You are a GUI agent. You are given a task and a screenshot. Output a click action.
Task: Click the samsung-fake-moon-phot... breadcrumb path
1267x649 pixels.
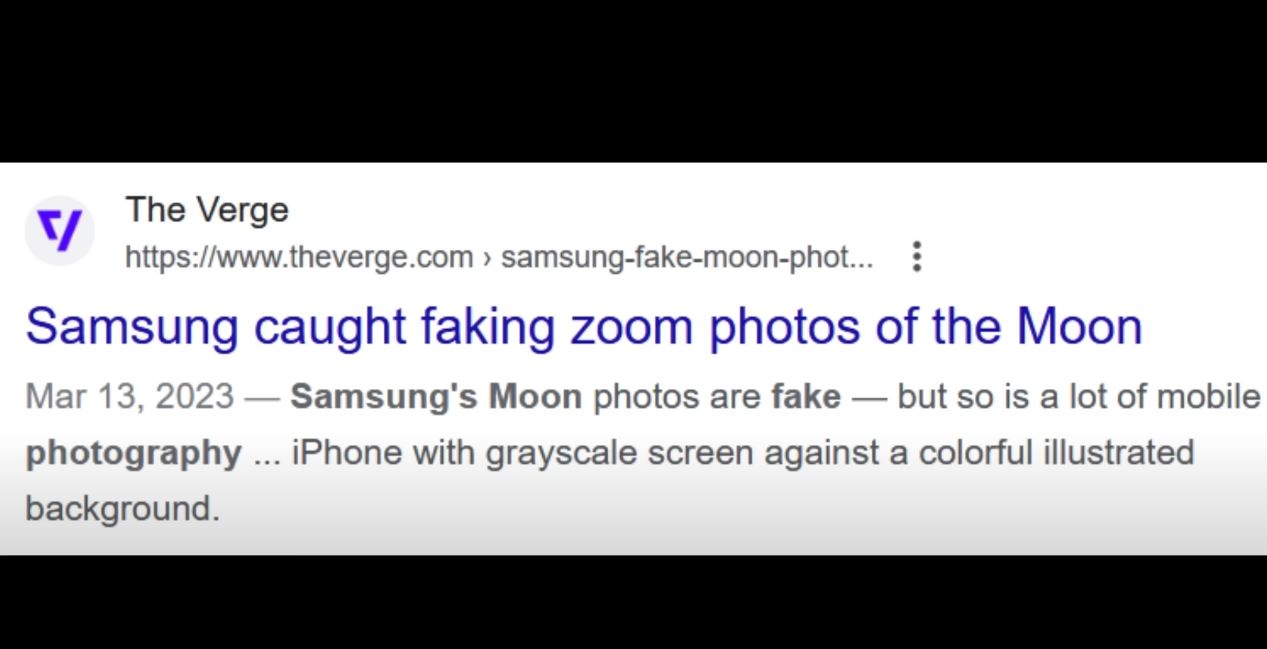tap(687, 258)
